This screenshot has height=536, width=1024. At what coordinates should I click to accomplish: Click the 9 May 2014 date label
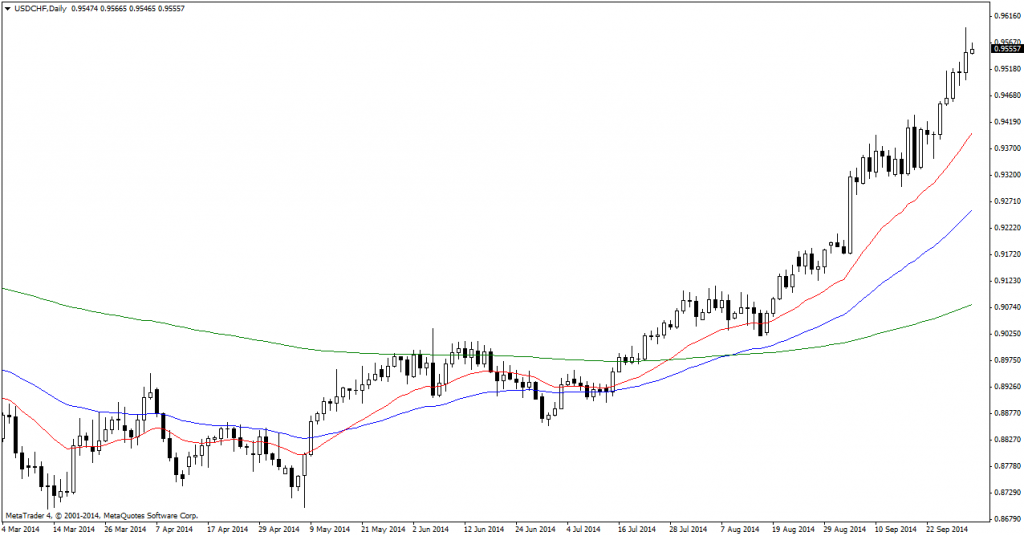(x=332, y=527)
